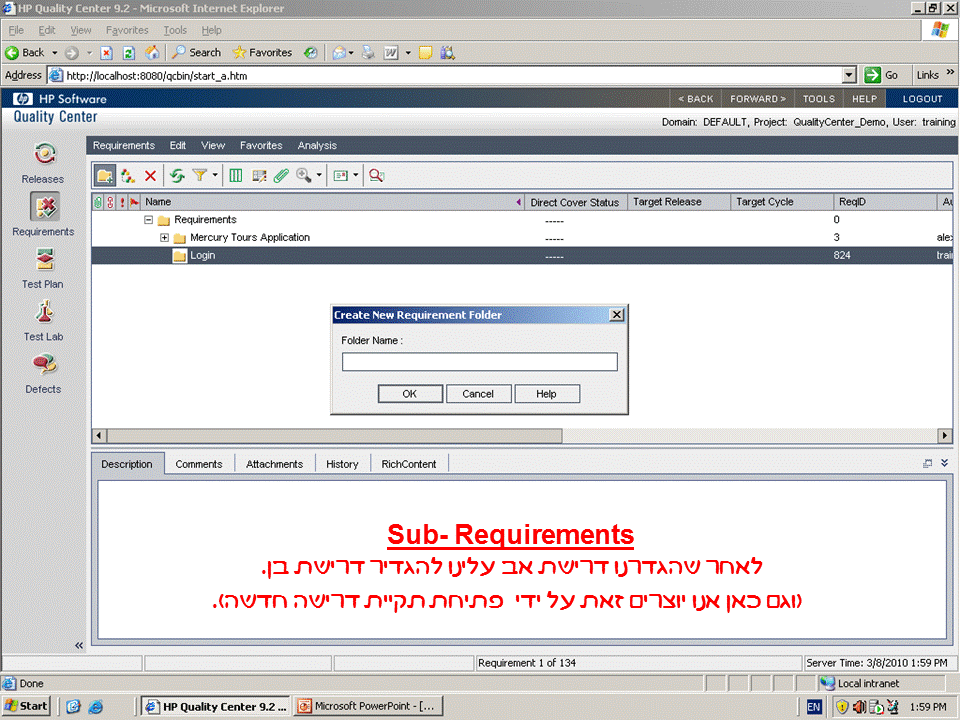This screenshot has width=960, height=720.
Task: Click the detach details pane icon
Action: [928, 463]
